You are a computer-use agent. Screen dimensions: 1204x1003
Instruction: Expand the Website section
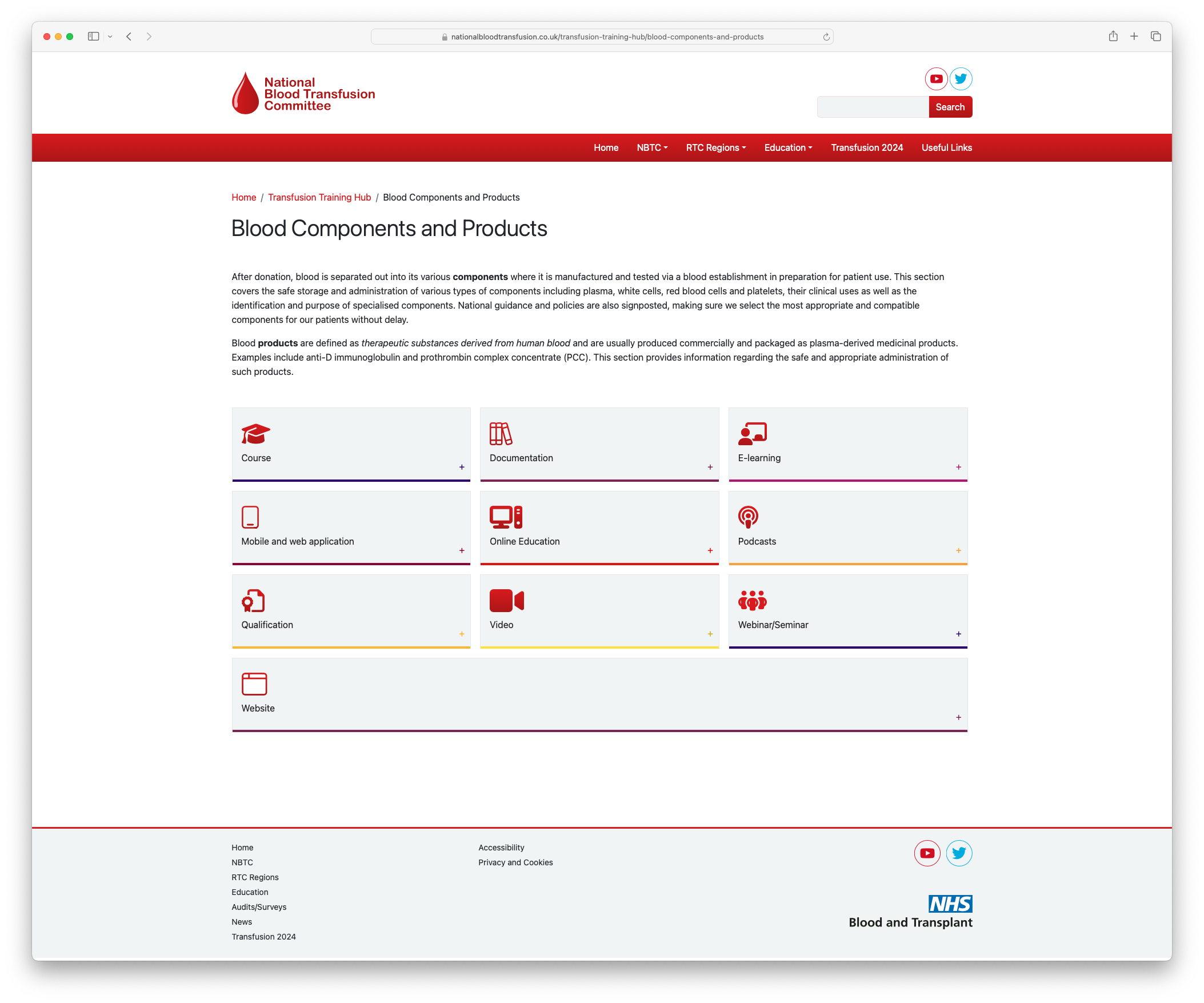958,717
